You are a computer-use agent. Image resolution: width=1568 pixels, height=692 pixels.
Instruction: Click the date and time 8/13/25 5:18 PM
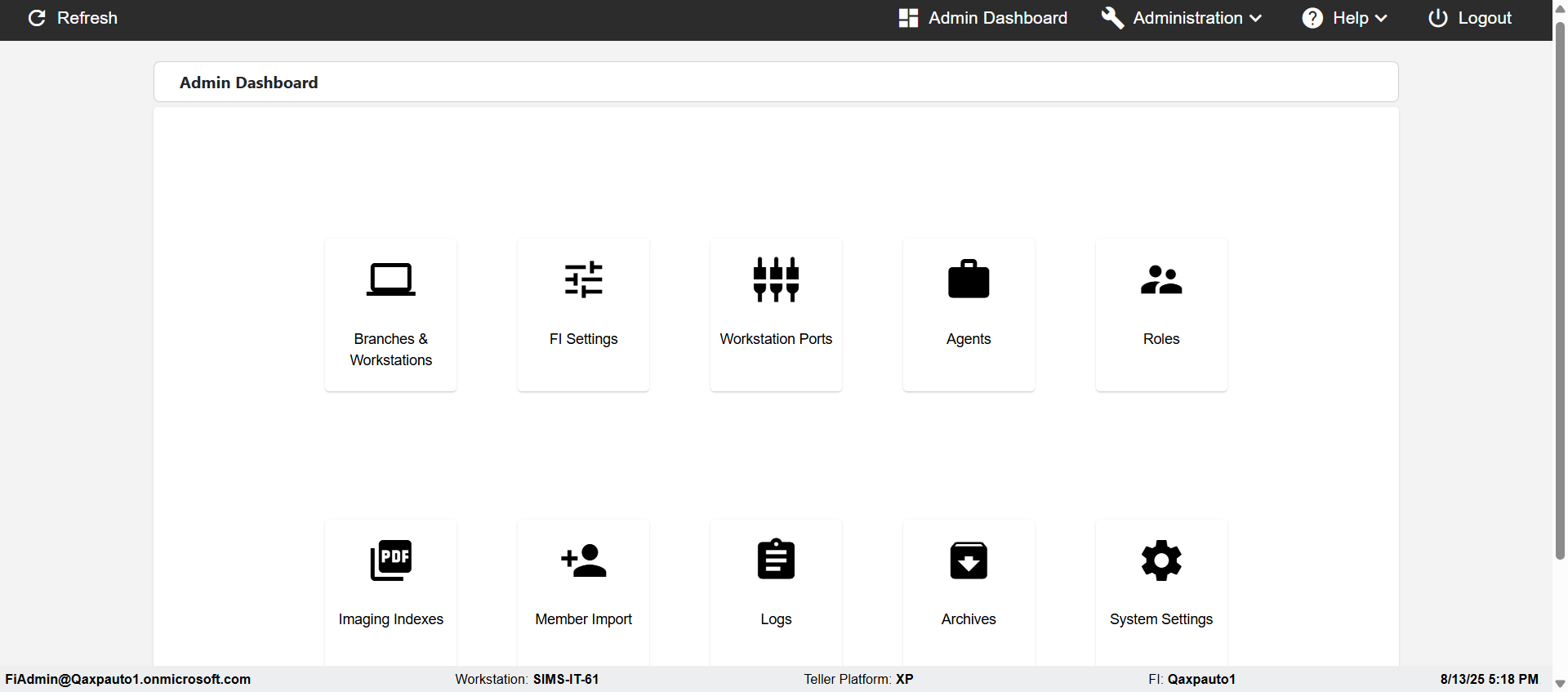click(1490, 679)
